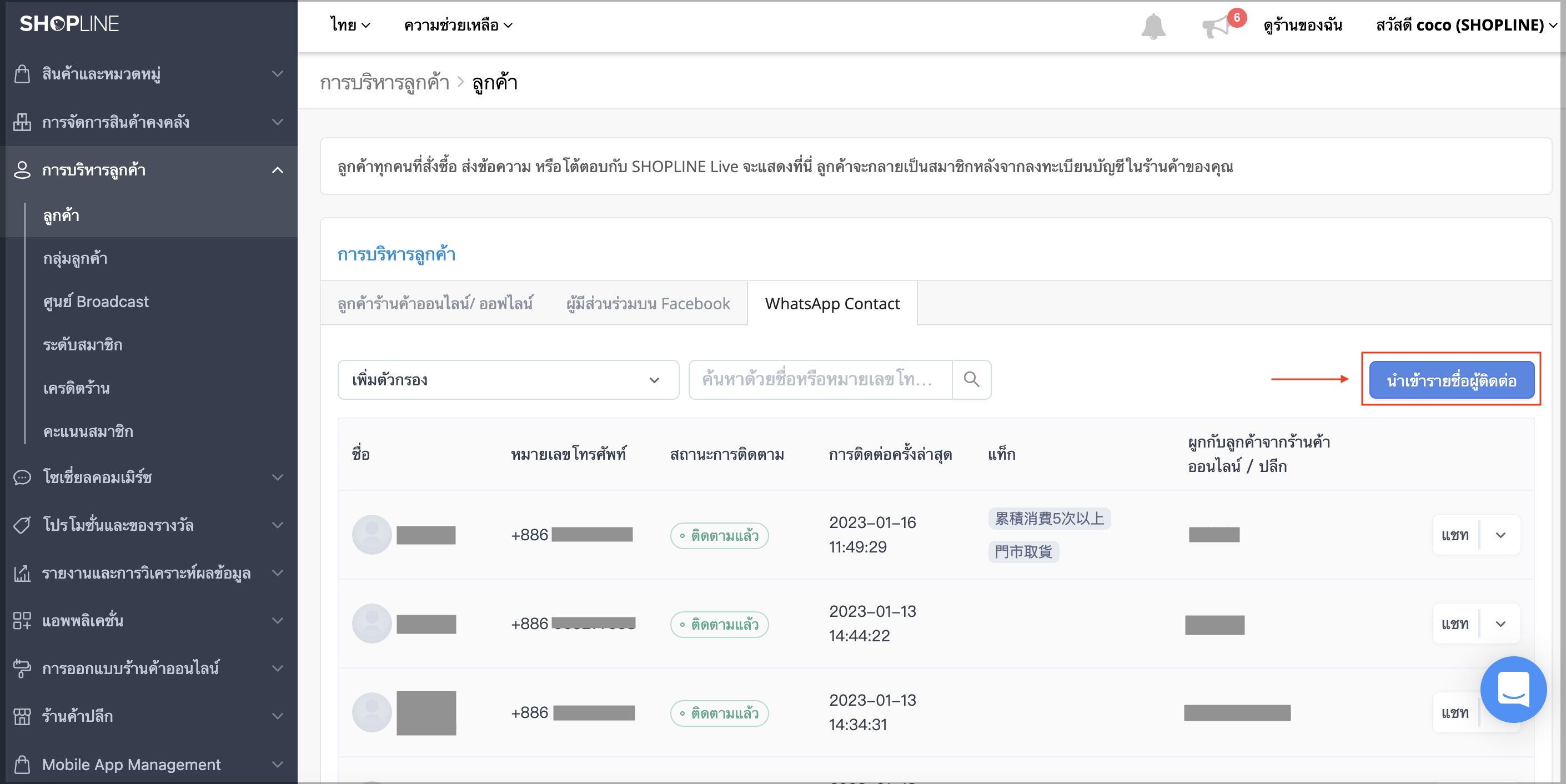Viewport: 1566px width, 784px height.
Task: Open View My Store link
Action: point(1303,25)
